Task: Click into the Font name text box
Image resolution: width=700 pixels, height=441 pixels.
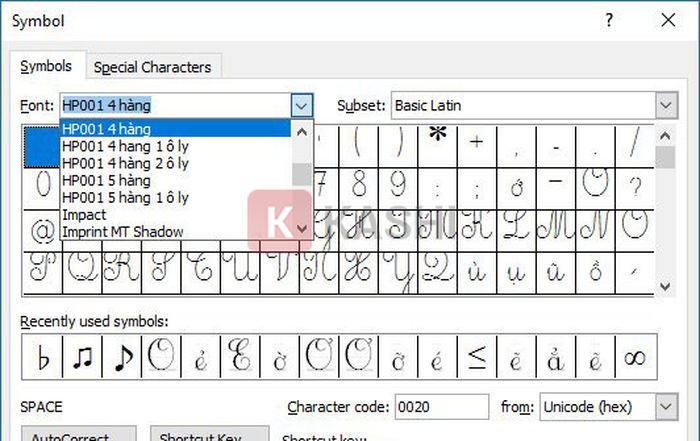Action: click(175, 106)
